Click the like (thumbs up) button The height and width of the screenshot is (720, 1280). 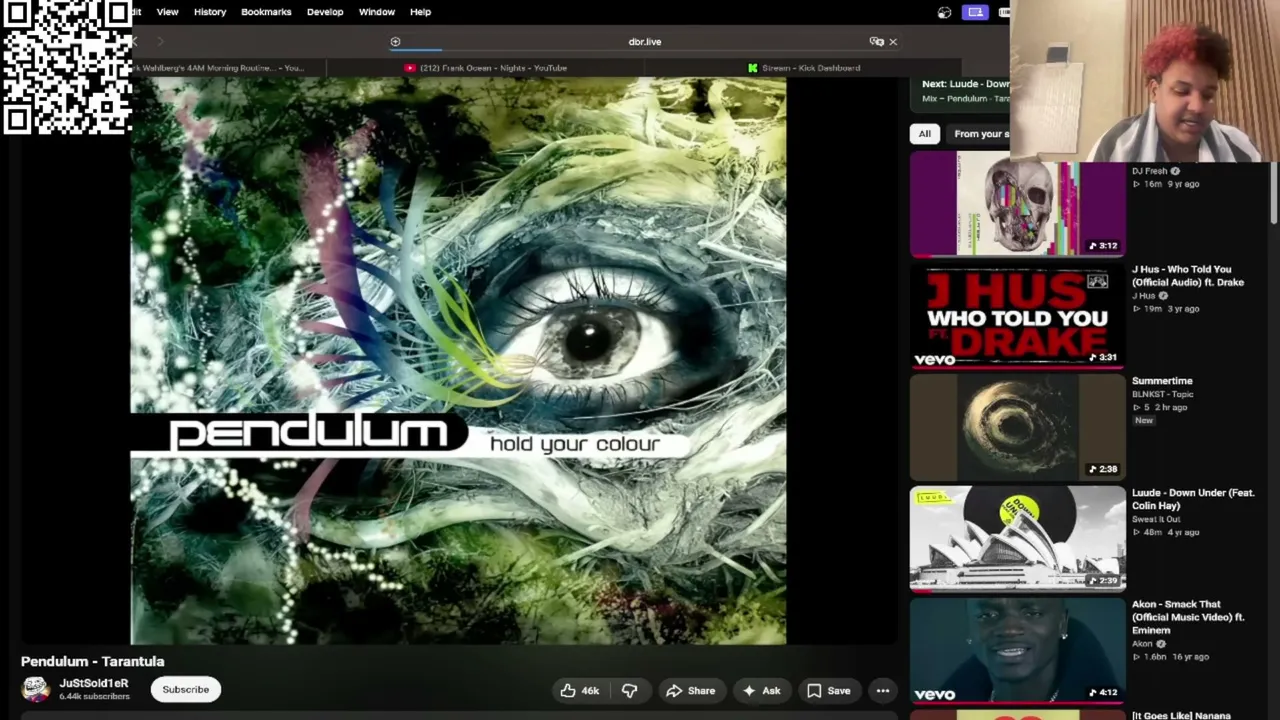[x=568, y=690]
